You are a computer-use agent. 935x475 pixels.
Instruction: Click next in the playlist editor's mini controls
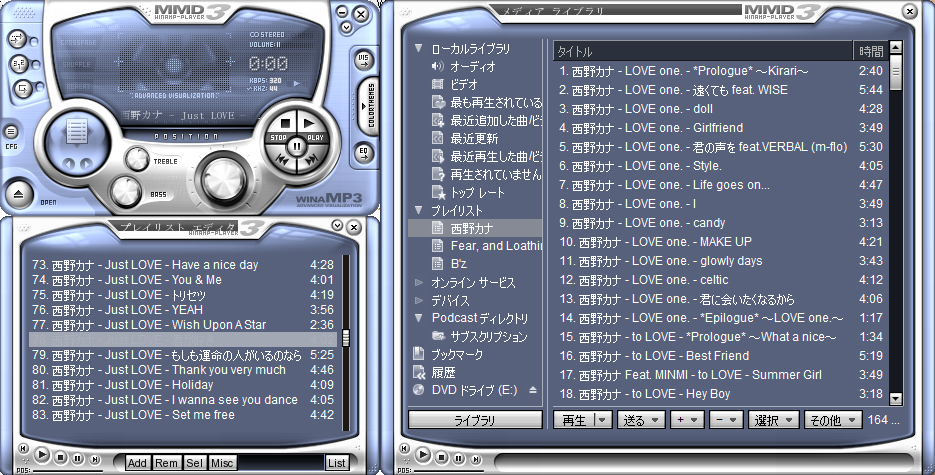coord(95,460)
